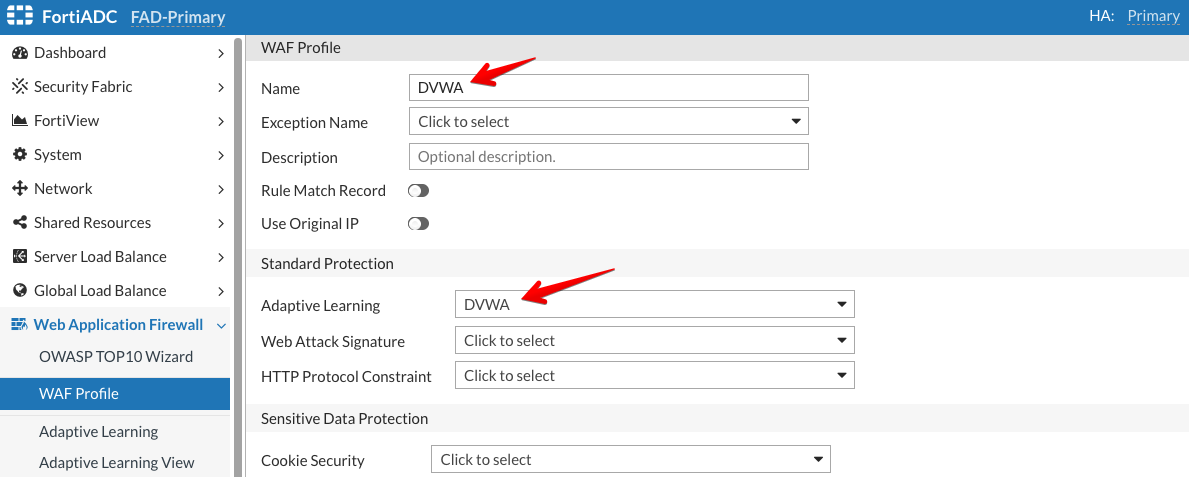
Task: Click the Global Load Balance globe icon
Action: coord(19,291)
